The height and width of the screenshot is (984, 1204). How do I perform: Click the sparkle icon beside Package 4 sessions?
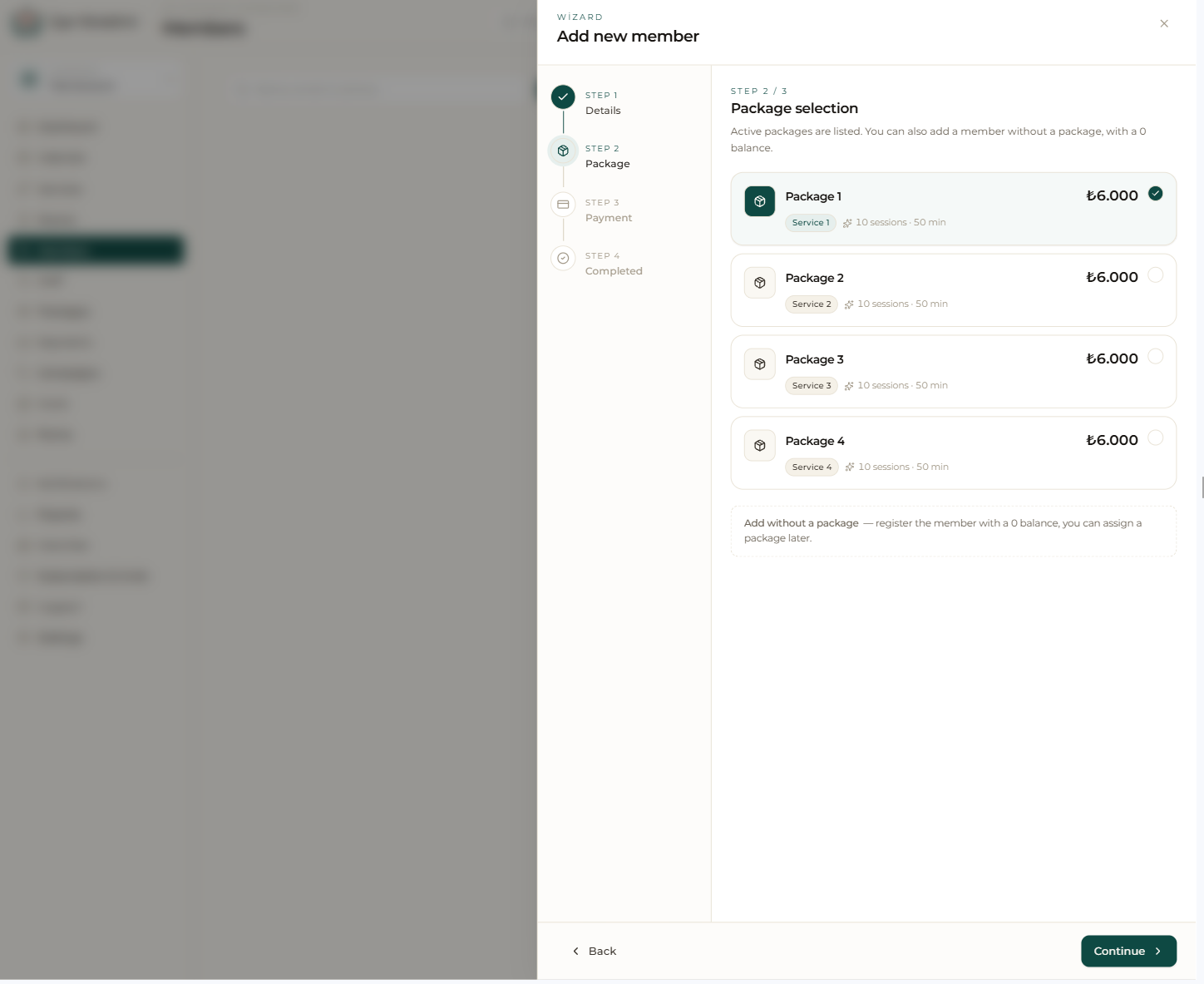pyautogui.click(x=850, y=467)
